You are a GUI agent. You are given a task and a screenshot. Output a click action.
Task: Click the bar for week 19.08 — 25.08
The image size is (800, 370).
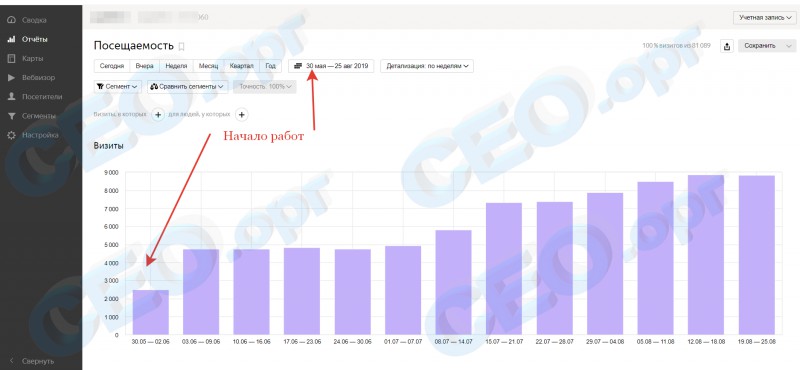point(757,255)
